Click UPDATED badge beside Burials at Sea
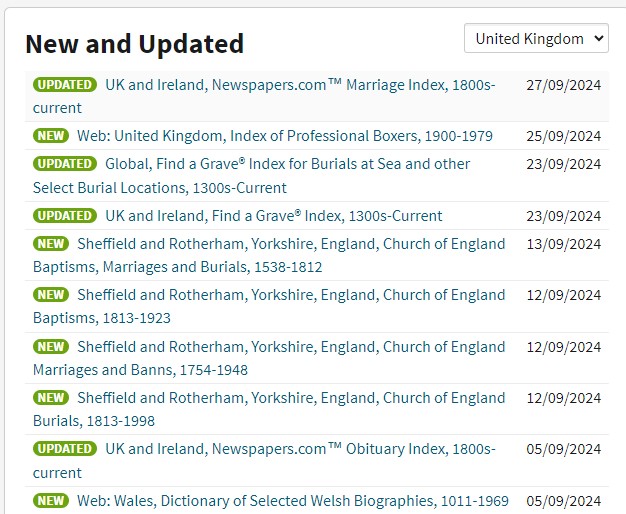Viewport: 626px width, 514px height. point(64,164)
